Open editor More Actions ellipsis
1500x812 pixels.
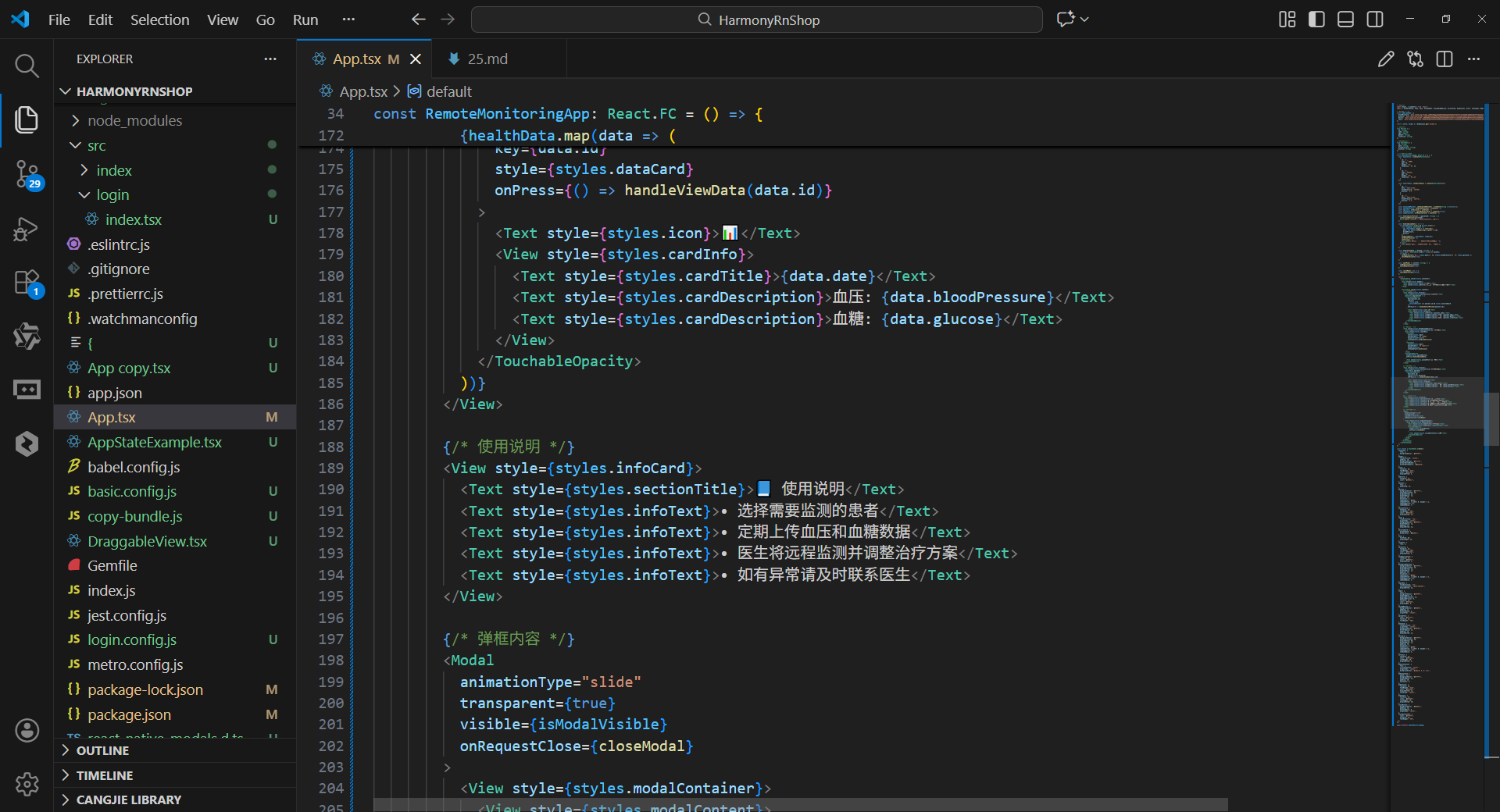coord(1474,59)
